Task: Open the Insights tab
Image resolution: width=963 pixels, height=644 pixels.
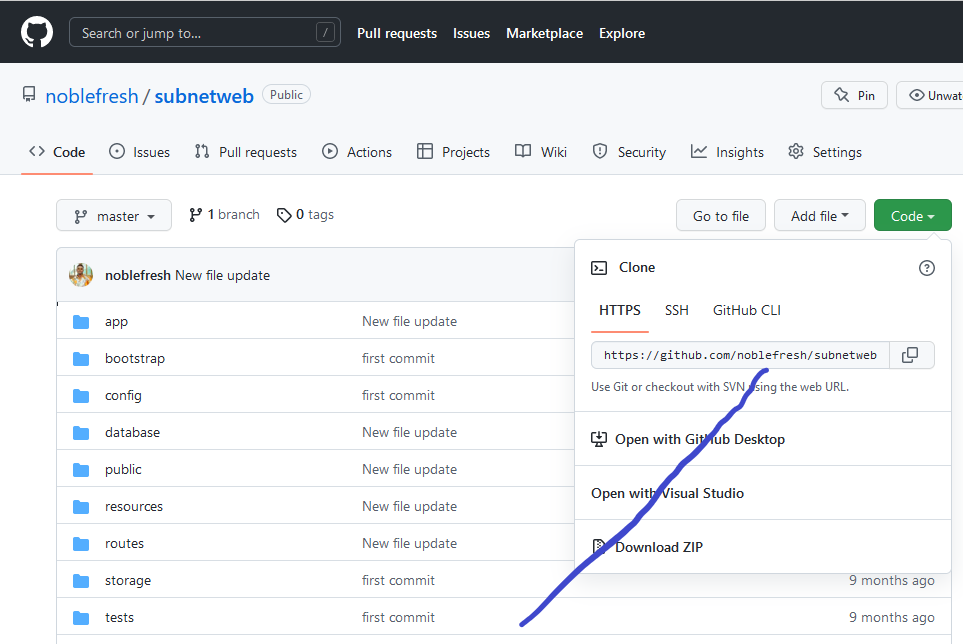Action: pyautogui.click(x=727, y=152)
